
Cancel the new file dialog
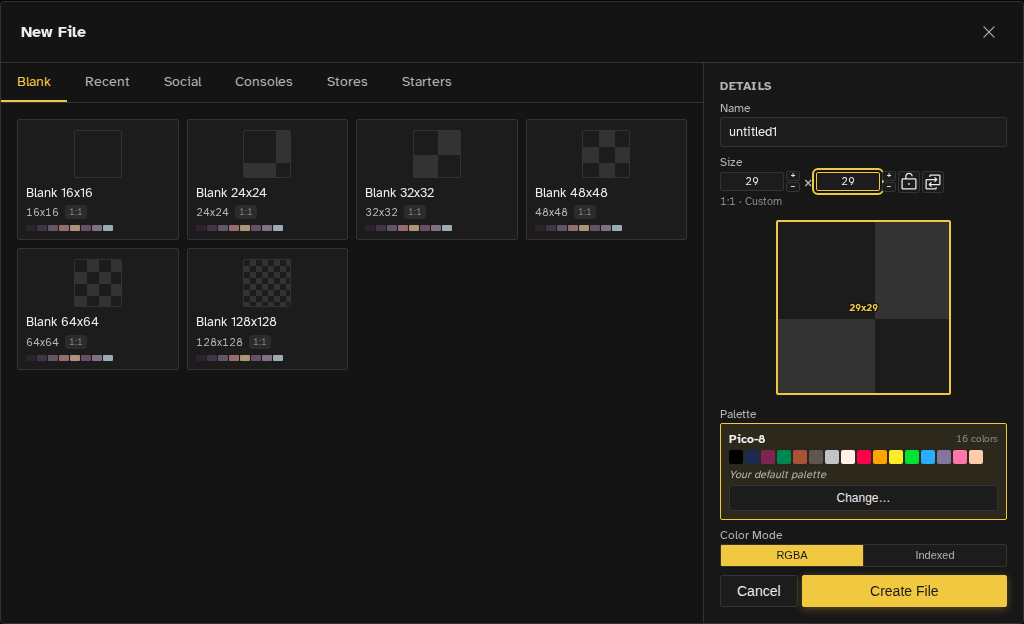coord(758,591)
